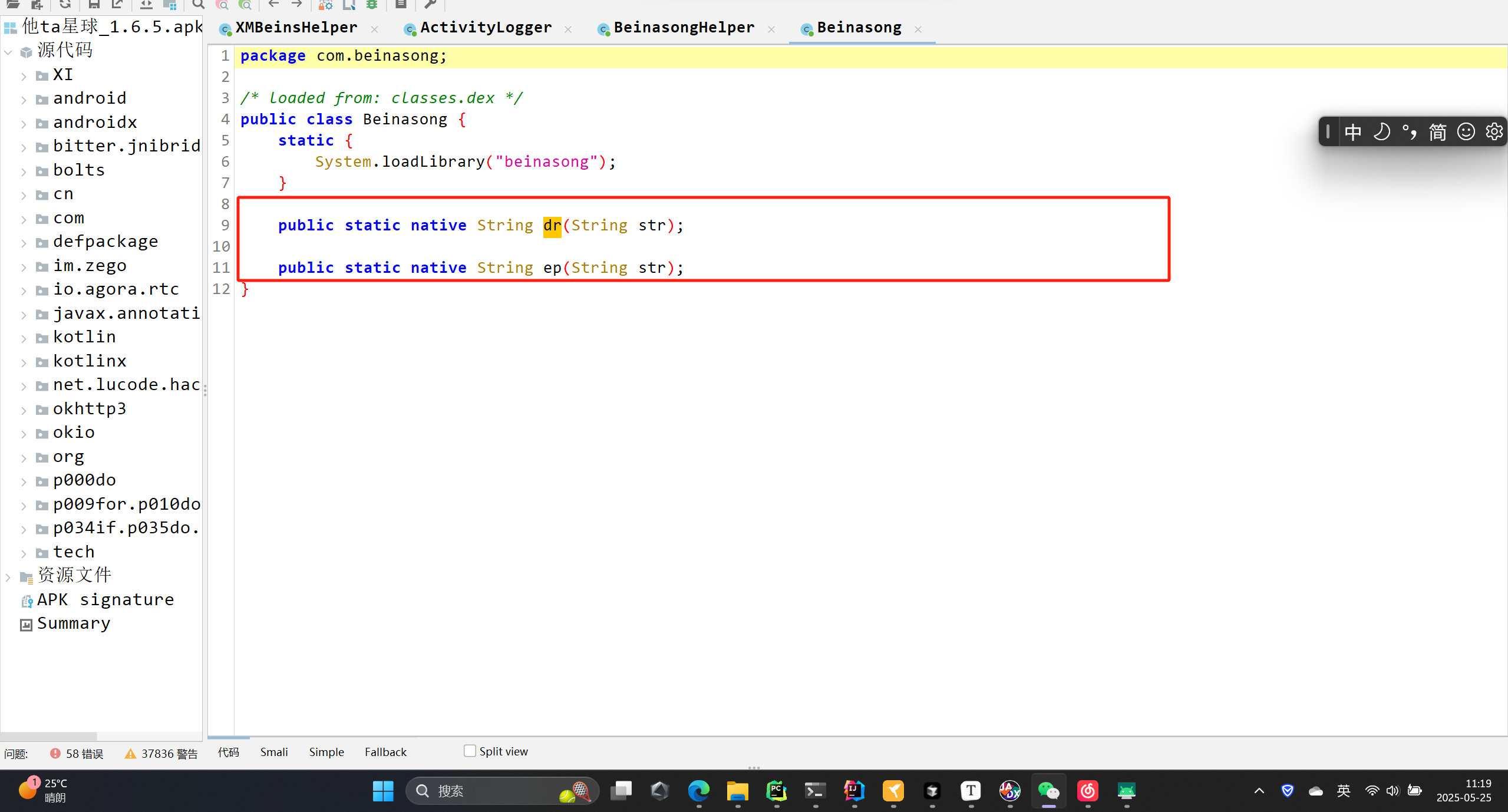Select the Simple view tab
The height and width of the screenshot is (812, 1508).
[326, 752]
